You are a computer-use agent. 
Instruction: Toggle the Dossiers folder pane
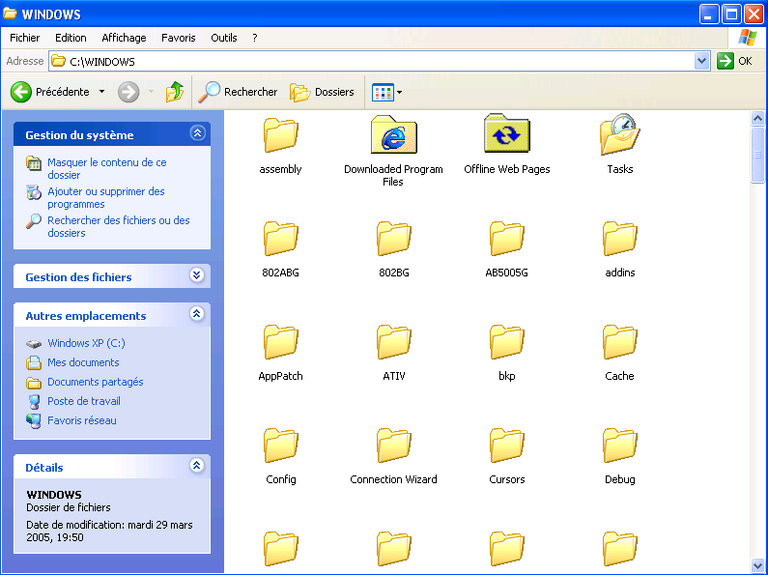click(322, 92)
